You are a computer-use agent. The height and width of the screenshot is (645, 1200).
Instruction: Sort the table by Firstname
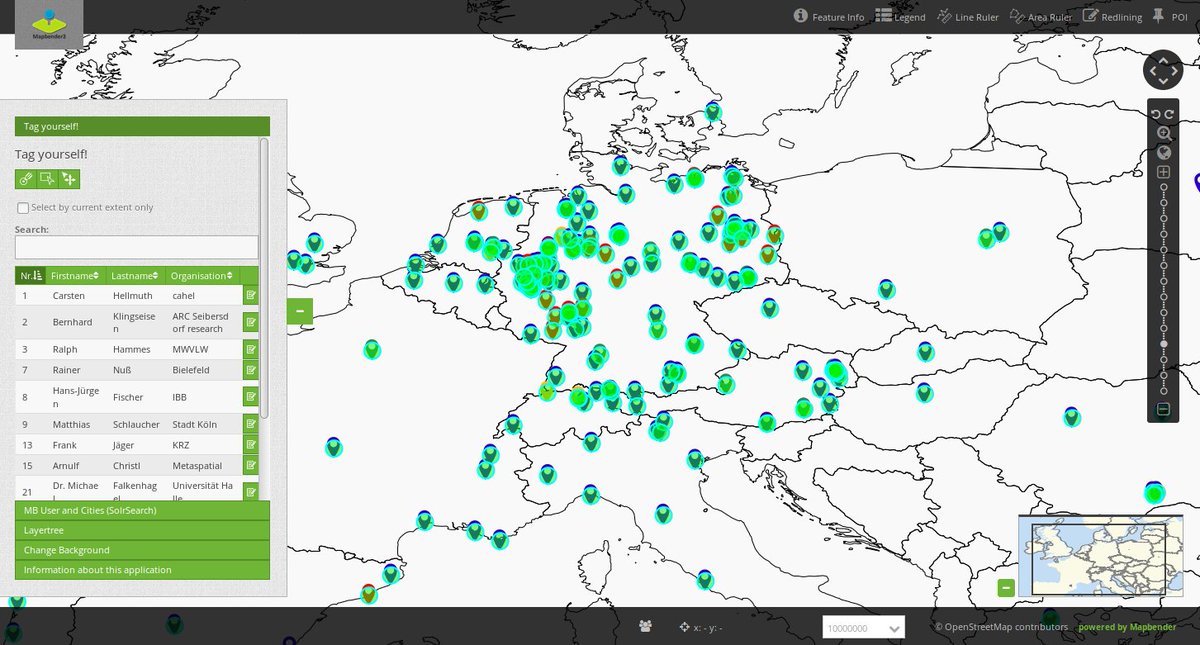(75, 275)
